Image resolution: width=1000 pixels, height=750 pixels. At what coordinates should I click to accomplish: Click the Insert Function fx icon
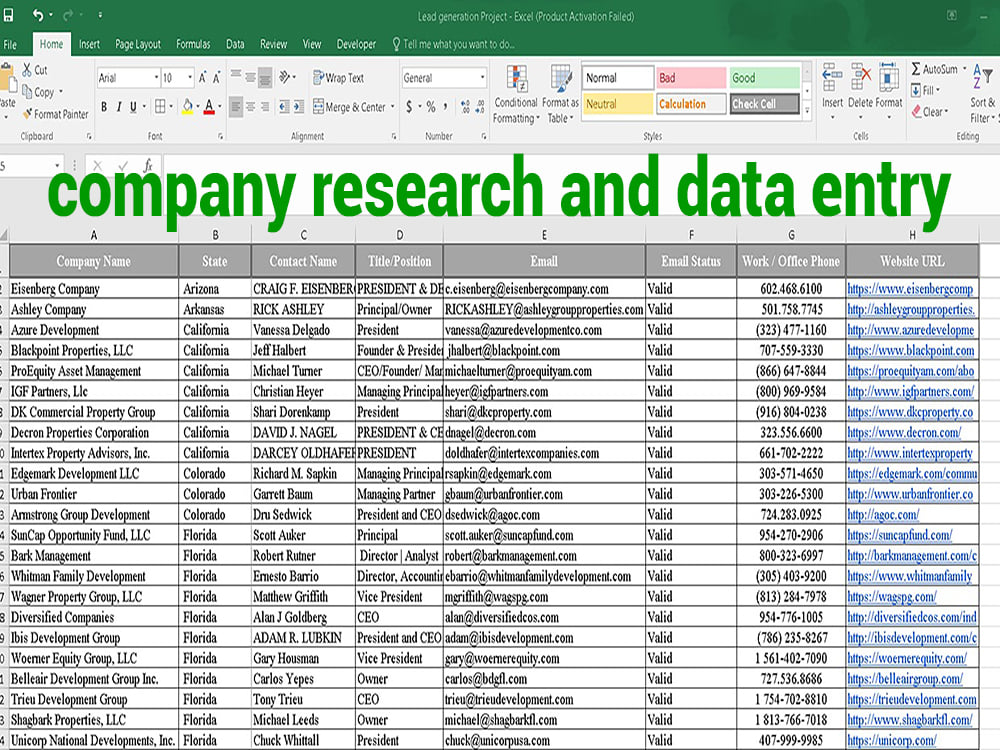pyautogui.click(x=147, y=166)
